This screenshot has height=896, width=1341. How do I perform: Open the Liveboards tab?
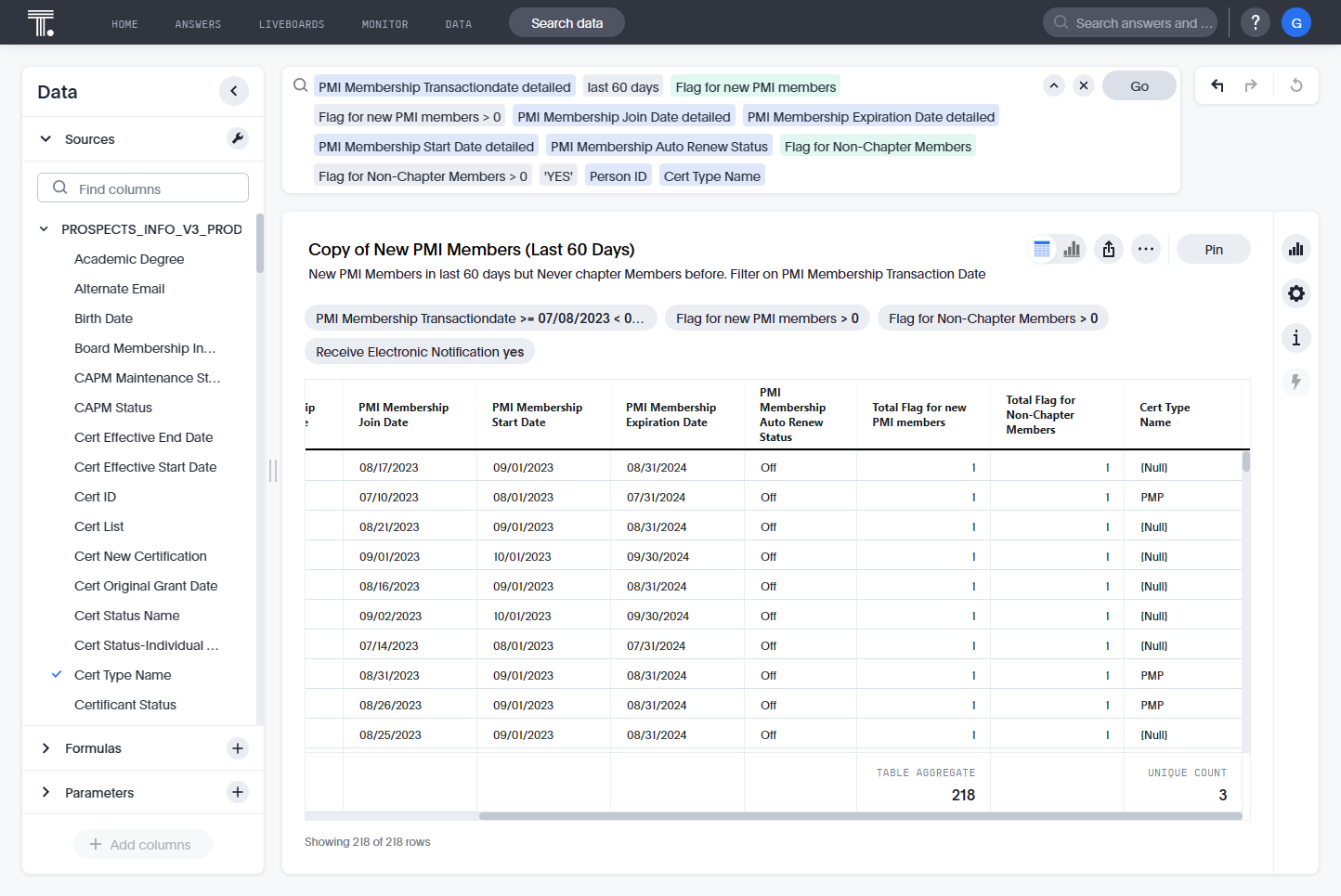point(292,24)
